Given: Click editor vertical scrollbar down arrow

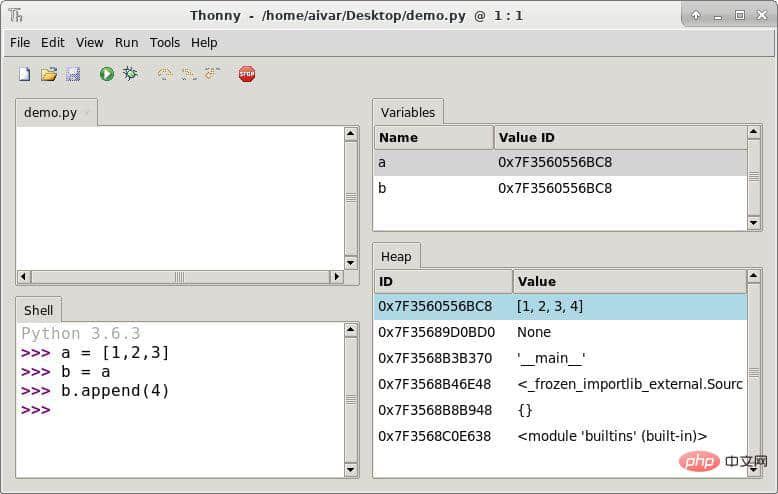Looking at the screenshot, I should 351,263.
